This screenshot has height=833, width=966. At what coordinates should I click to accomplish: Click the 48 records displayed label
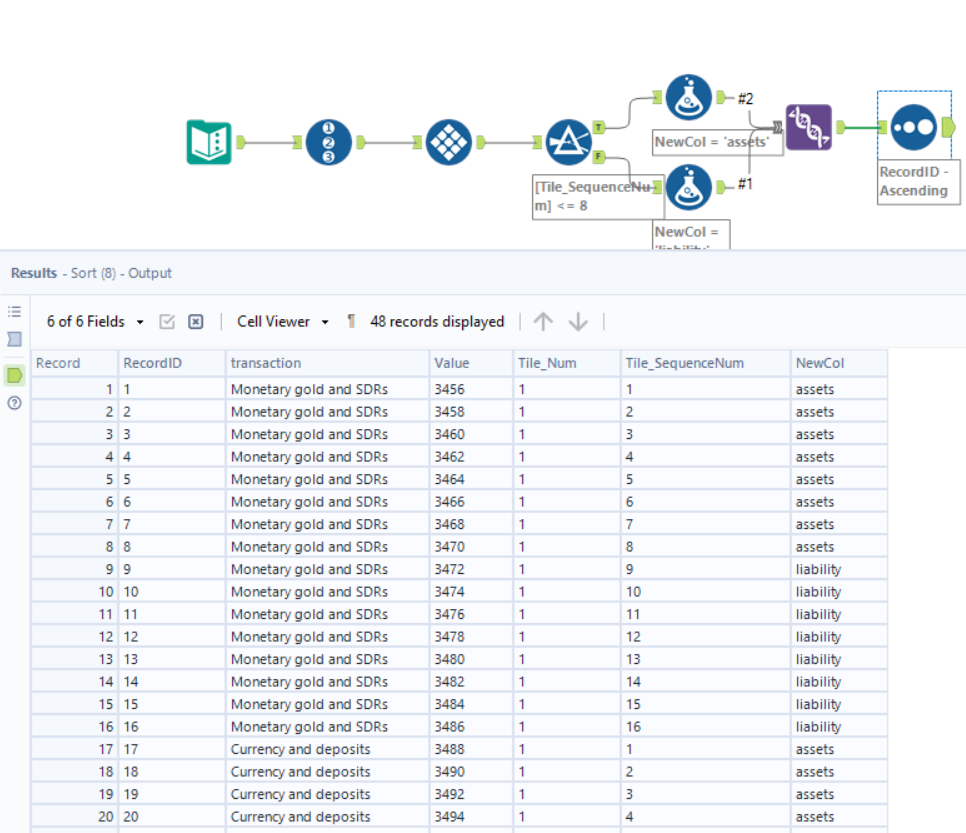coord(437,322)
